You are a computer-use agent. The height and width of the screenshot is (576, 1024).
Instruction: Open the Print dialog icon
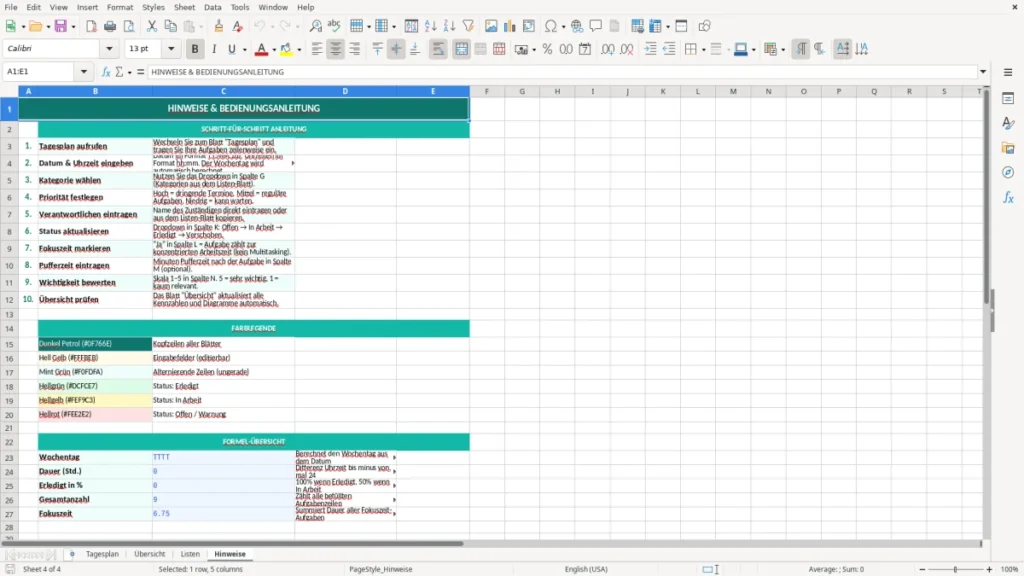pyautogui.click(x=110, y=26)
